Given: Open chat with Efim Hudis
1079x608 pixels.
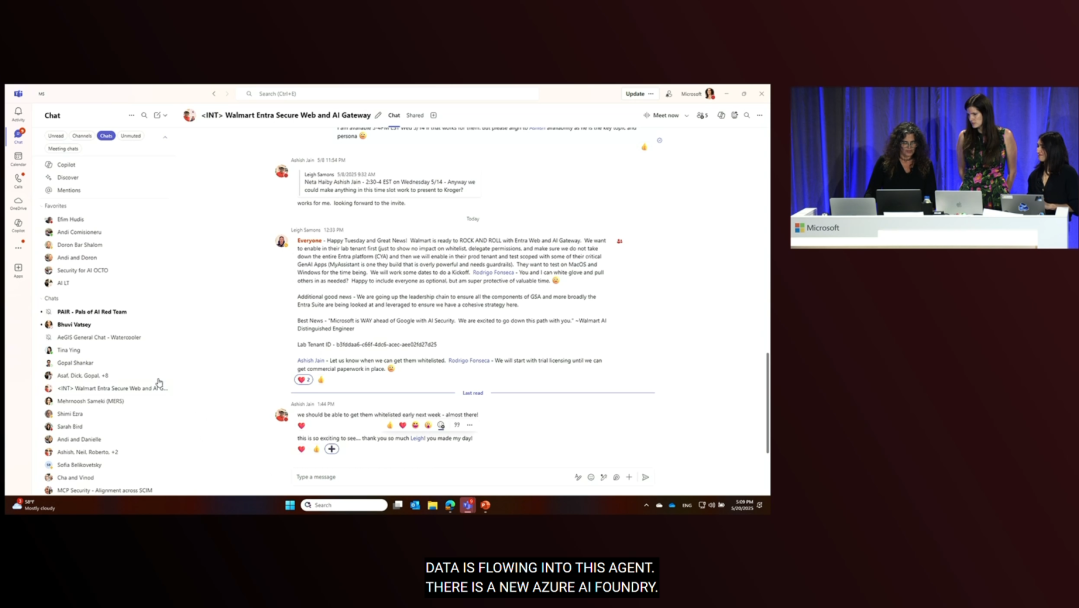Looking at the screenshot, I should 70,219.
